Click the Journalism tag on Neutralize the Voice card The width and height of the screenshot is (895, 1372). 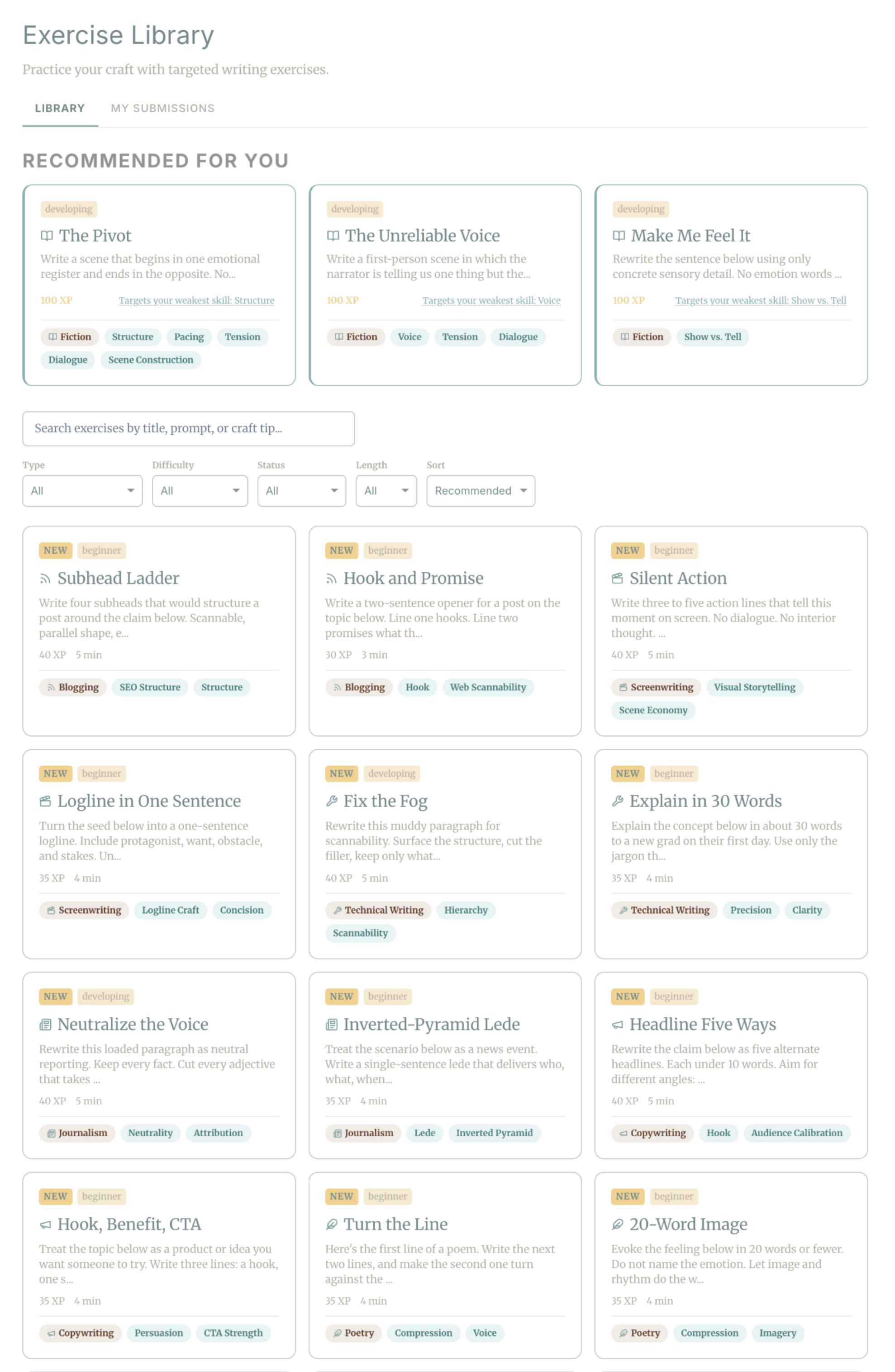point(77,1133)
